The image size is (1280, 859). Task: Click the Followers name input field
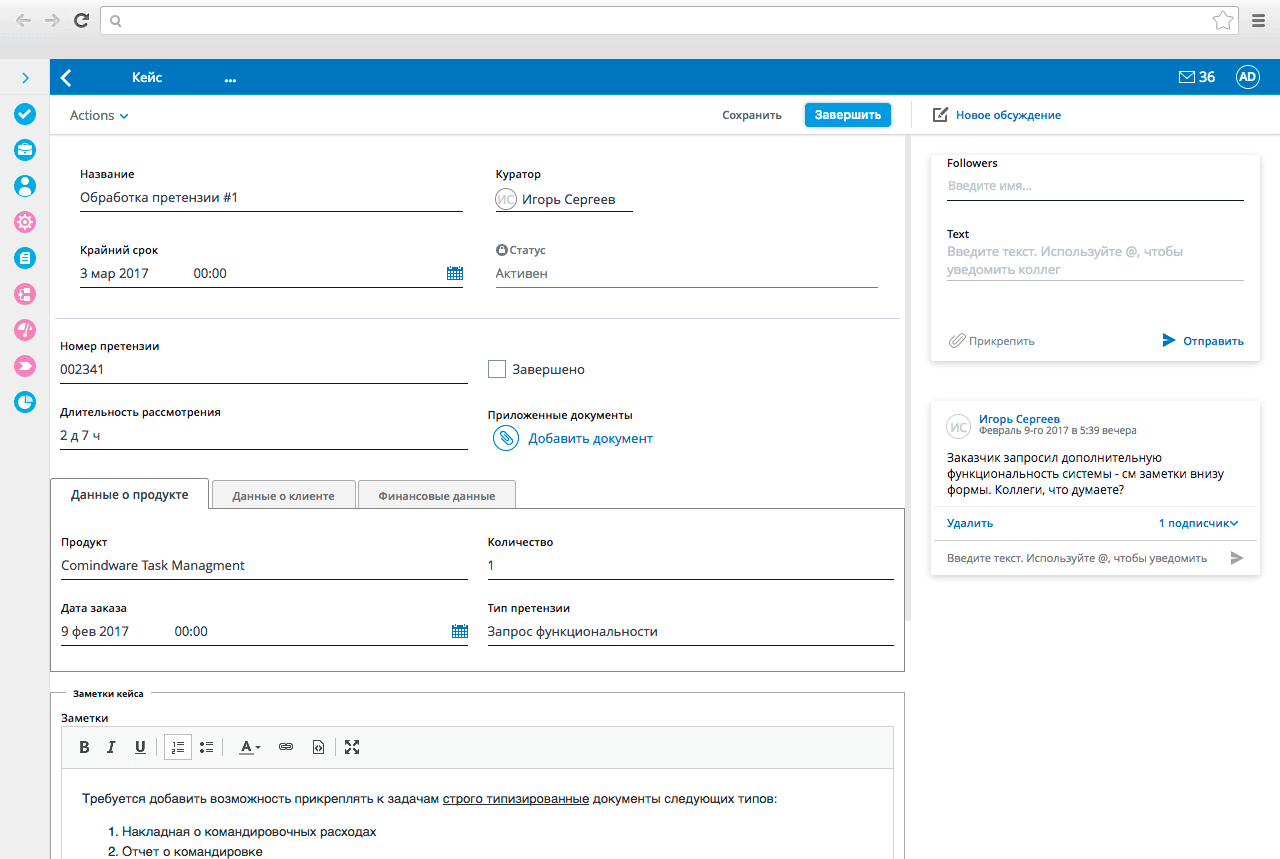click(x=1095, y=185)
